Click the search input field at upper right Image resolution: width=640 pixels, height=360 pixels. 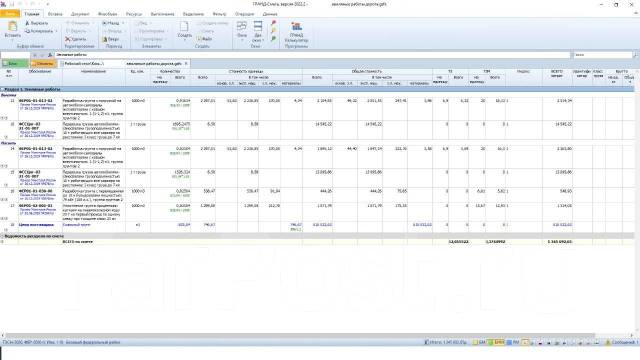603,55
